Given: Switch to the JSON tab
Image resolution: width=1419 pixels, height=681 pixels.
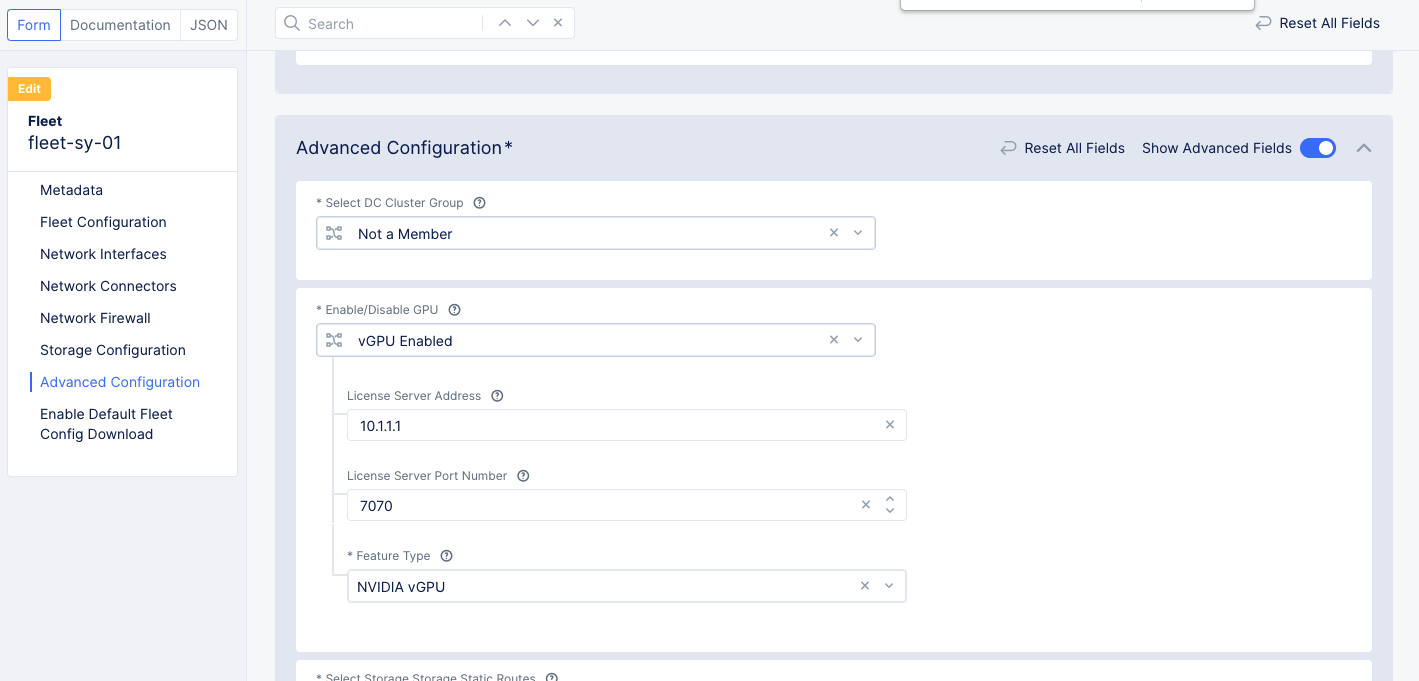Looking at the screenshot, I should click(x=208, y=24).
